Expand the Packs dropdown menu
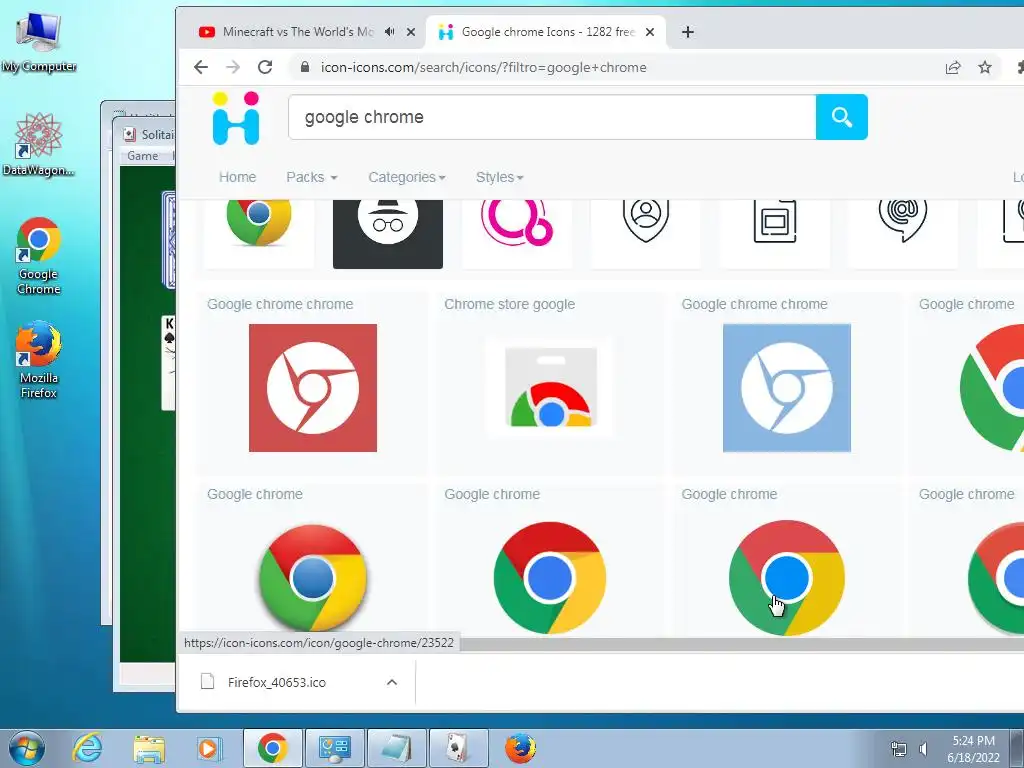This screenshot has width=1024, height=768. point(312,177)
